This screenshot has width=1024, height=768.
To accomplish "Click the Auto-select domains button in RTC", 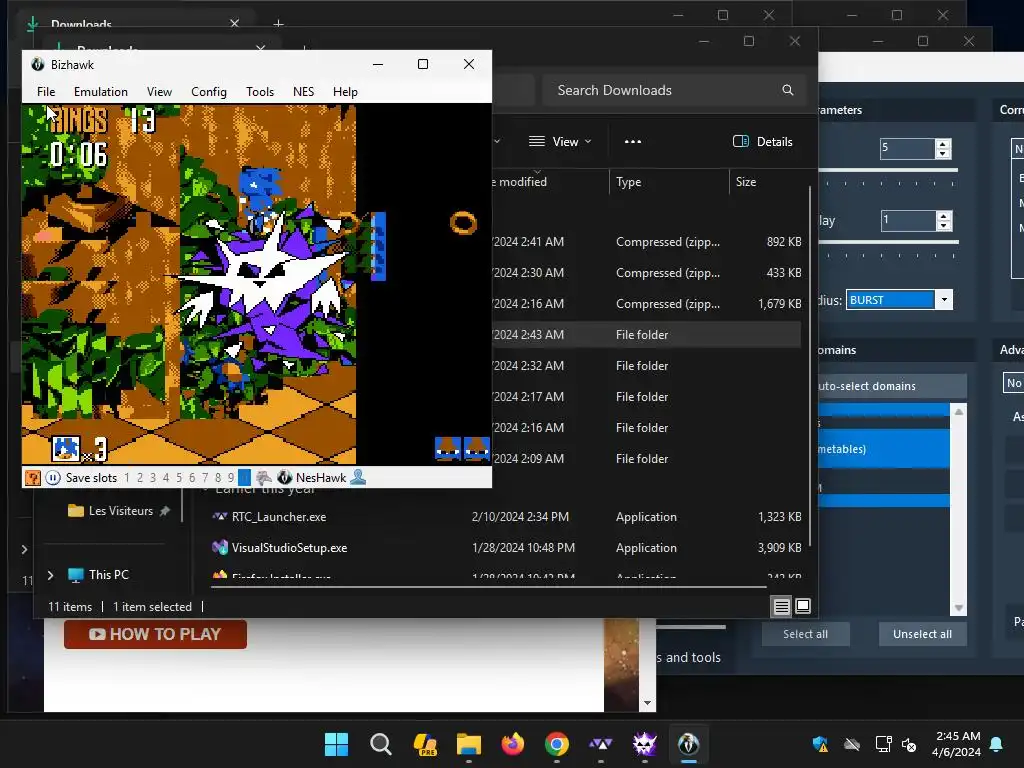I will 892,386.
